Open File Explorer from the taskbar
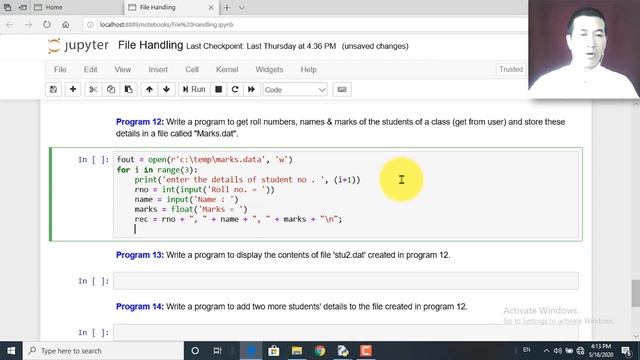The image size is (640, 360). 297,351
